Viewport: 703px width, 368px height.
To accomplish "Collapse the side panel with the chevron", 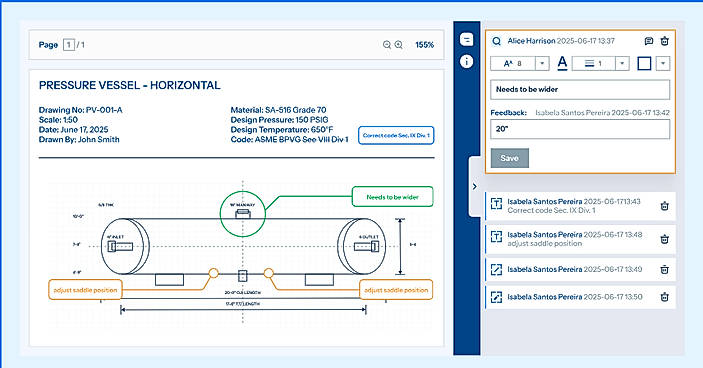I will [475, 186].
